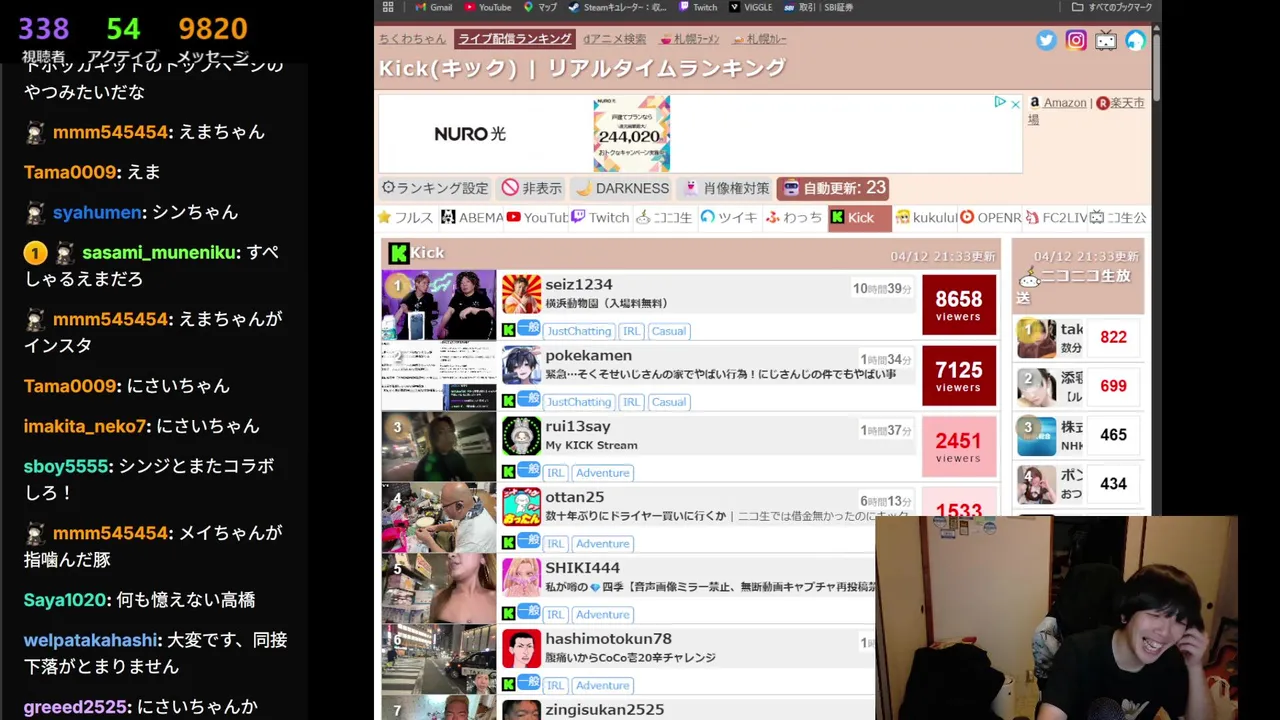Switch to the Twitch ranking tab
The width and height of the screenshot is (1280, 720).
(x=600, y=217)
